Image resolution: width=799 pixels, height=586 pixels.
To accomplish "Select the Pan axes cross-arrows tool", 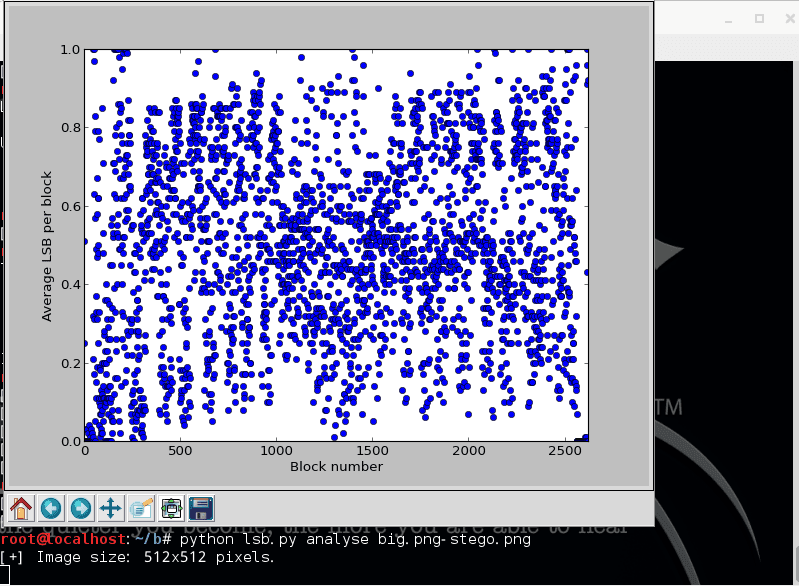I will [111, 508].
